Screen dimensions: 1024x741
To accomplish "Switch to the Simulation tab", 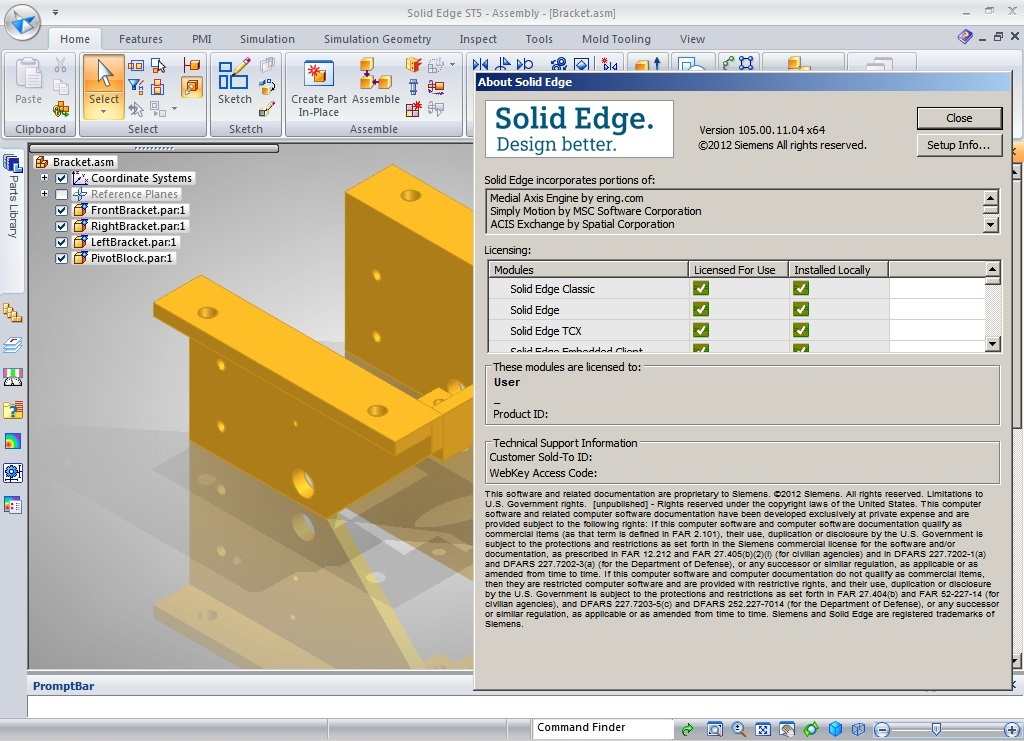I will pos(267,39).
